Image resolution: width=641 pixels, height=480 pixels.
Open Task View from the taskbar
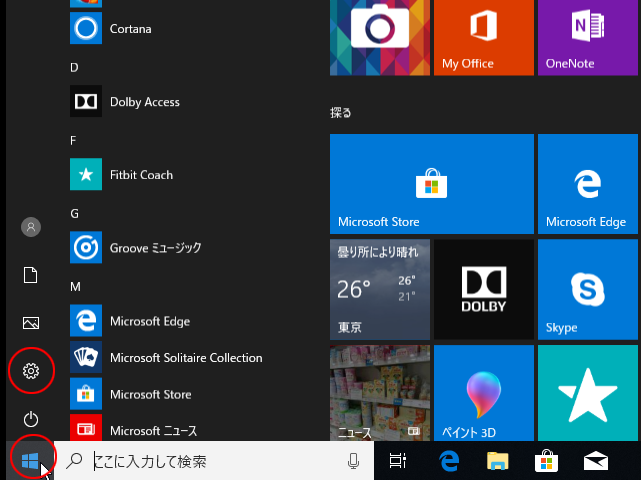tap(397, 461)
